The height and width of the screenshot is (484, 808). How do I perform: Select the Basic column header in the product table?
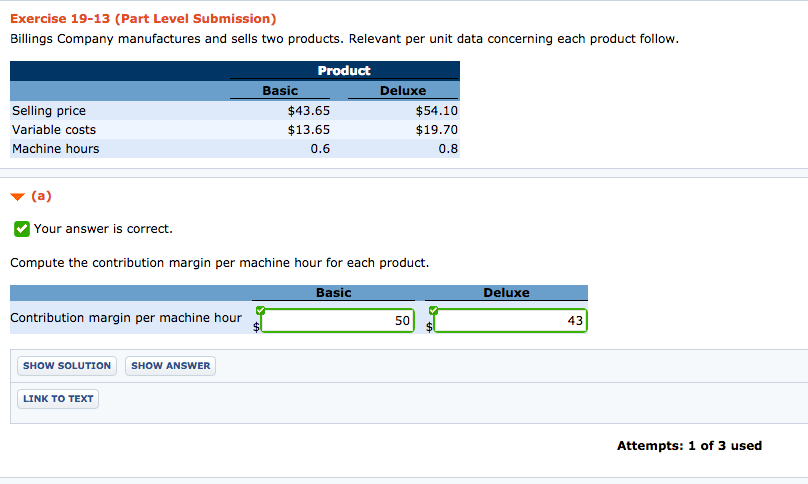click(280, 91)
